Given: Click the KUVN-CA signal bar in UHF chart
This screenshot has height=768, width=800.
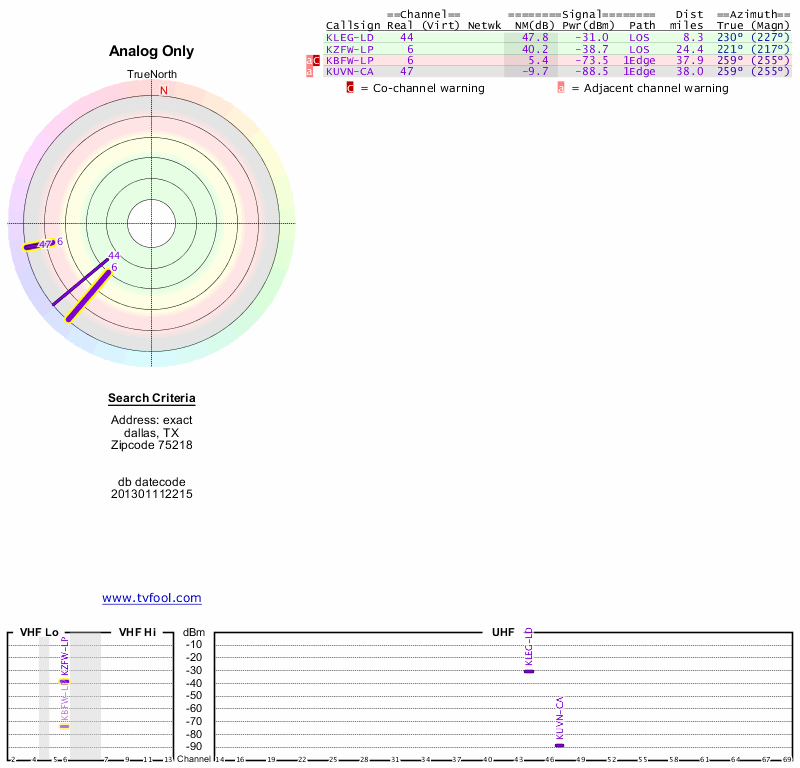Looking at the screenshot, I should click(559, 745).
